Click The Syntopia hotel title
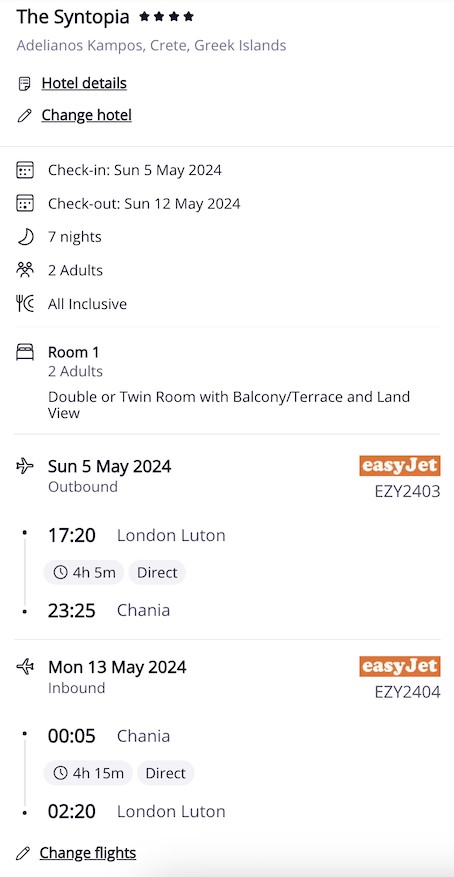Viewport: 454px width, 877px height. [x=73, y=17]
